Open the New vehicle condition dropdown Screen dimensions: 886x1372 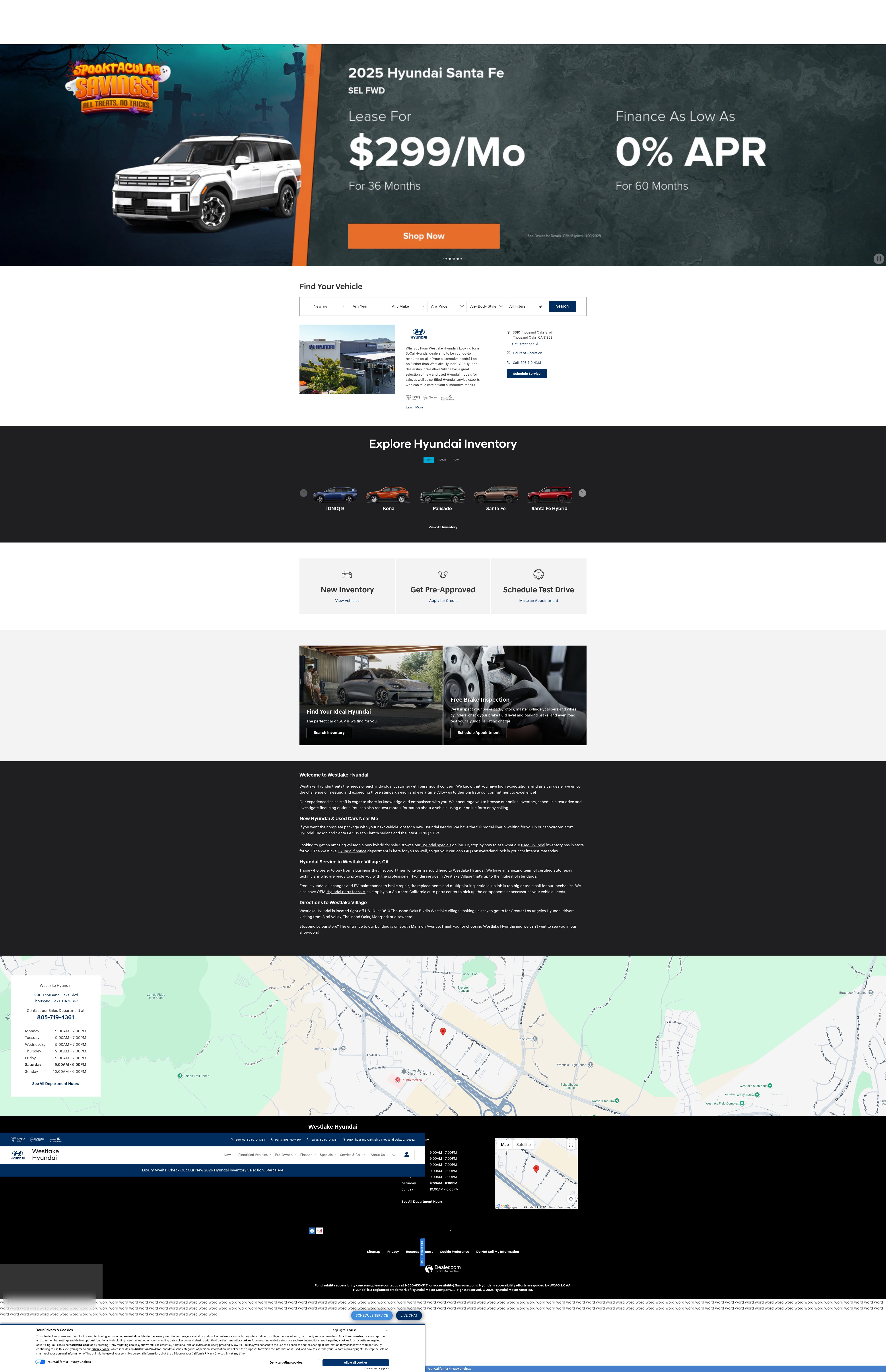[x=329, y=307]
